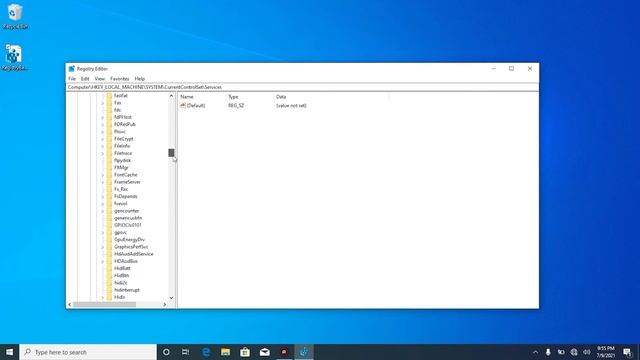This screenshot has height=360, width=640.
Task: Select the fhsvc key
Action: click(120, 131)
